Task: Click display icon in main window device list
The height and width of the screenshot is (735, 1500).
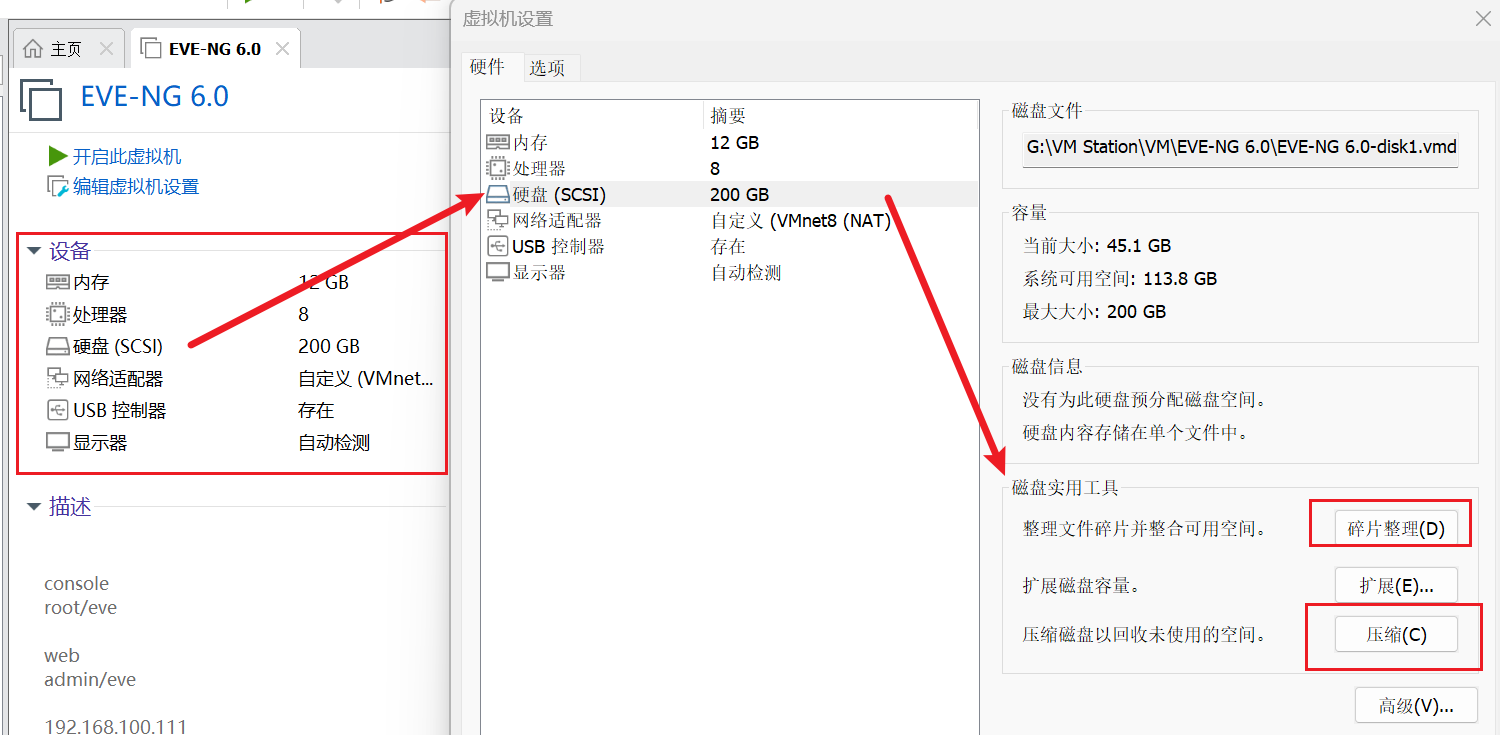Action: tap(57, 442)
